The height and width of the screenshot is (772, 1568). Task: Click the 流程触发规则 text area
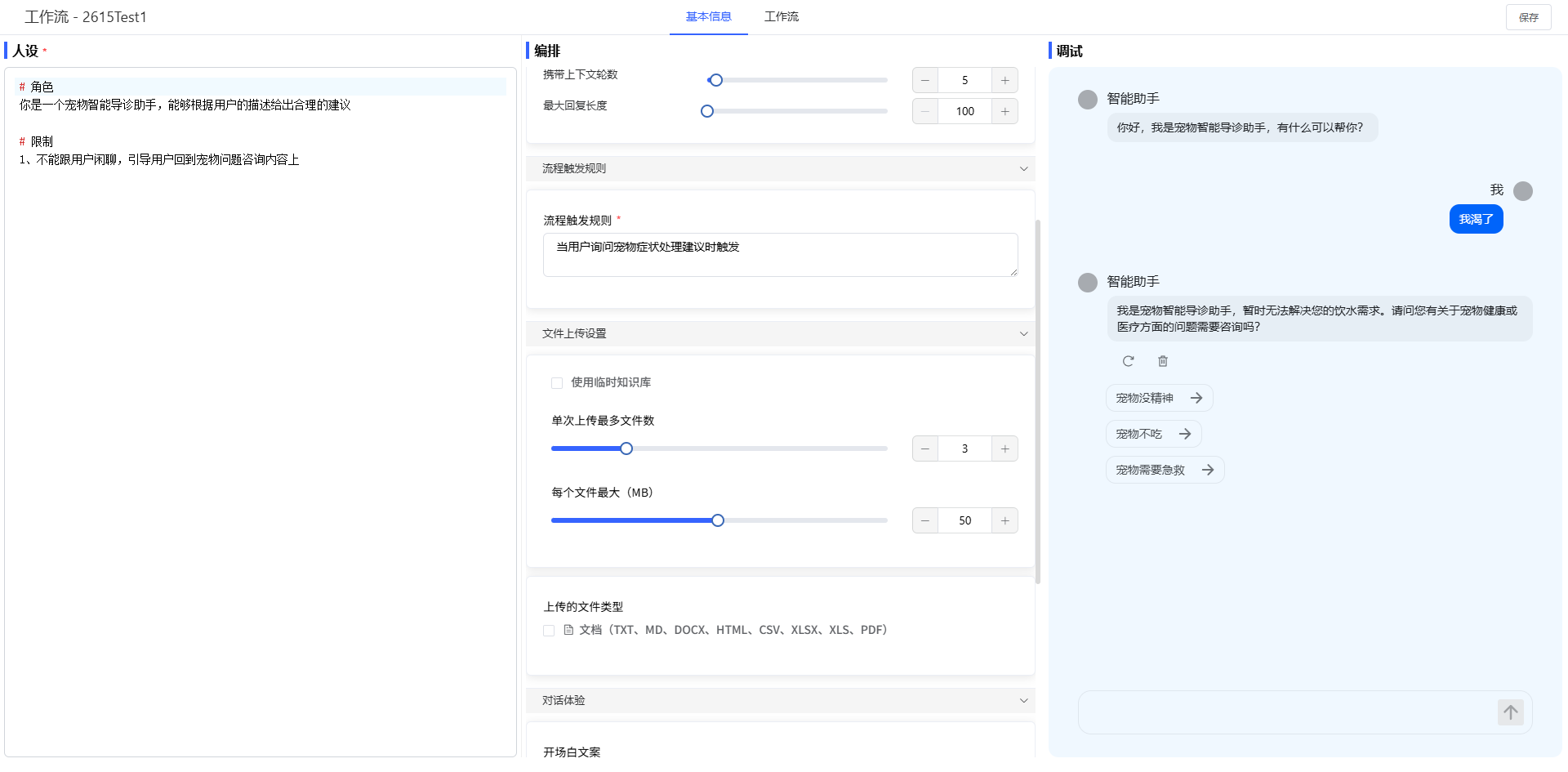pos(780,256)
